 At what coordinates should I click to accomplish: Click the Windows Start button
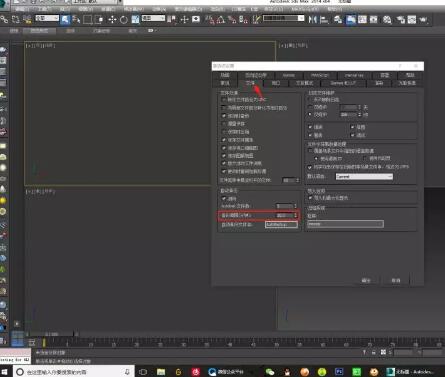5,371
